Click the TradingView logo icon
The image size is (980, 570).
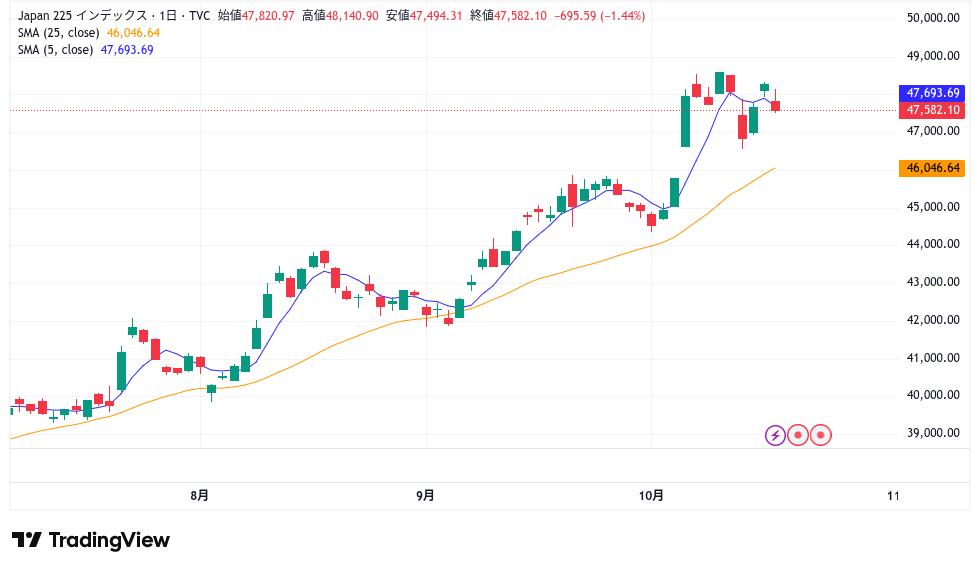[27, 540]
